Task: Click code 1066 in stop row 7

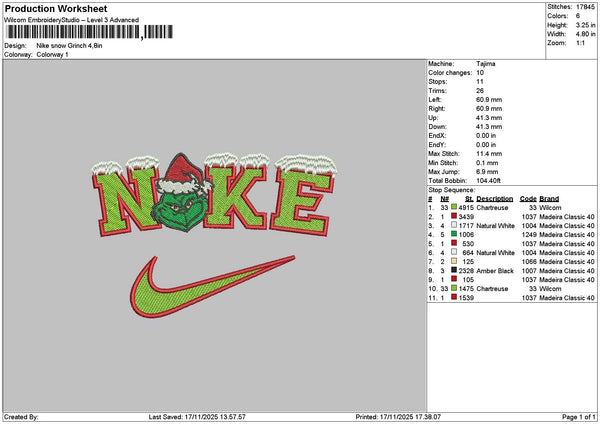Action: click(529, 262)
